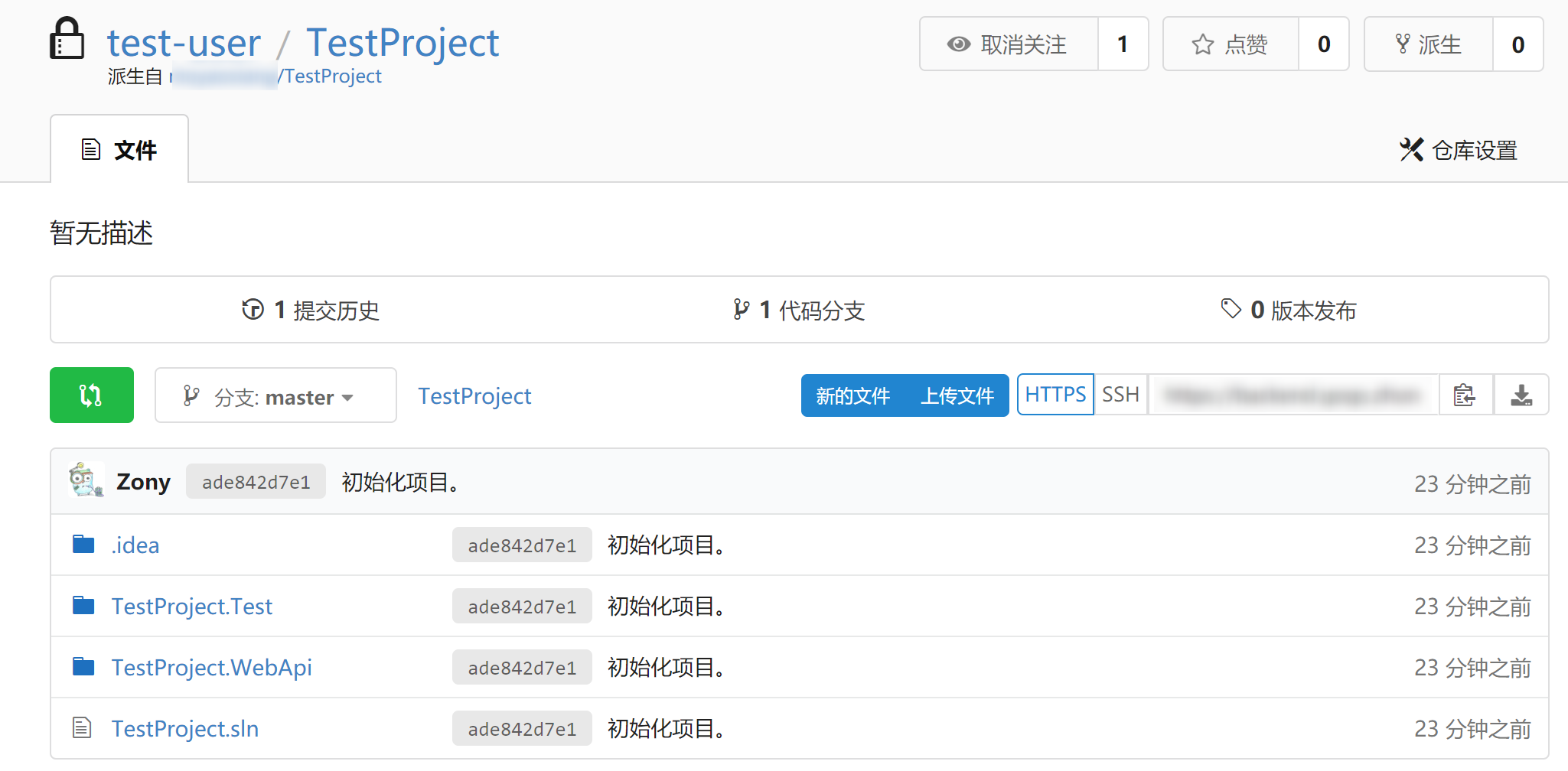
Task: Click the TestProject.WebApi folder icon
Action: tap(83, 667)
